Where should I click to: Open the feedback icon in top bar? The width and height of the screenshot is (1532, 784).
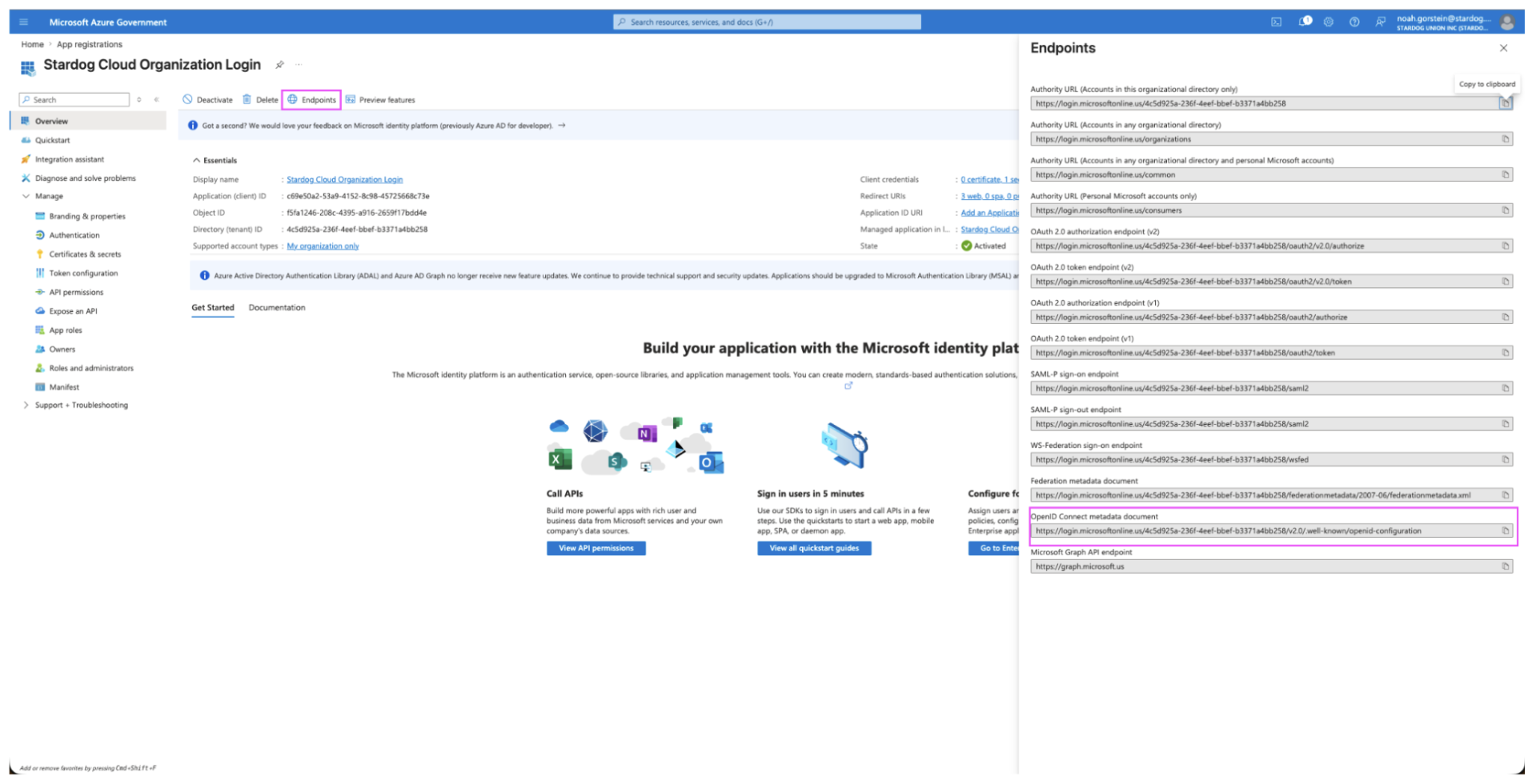pyautogui.click(x=1381, y=22)
